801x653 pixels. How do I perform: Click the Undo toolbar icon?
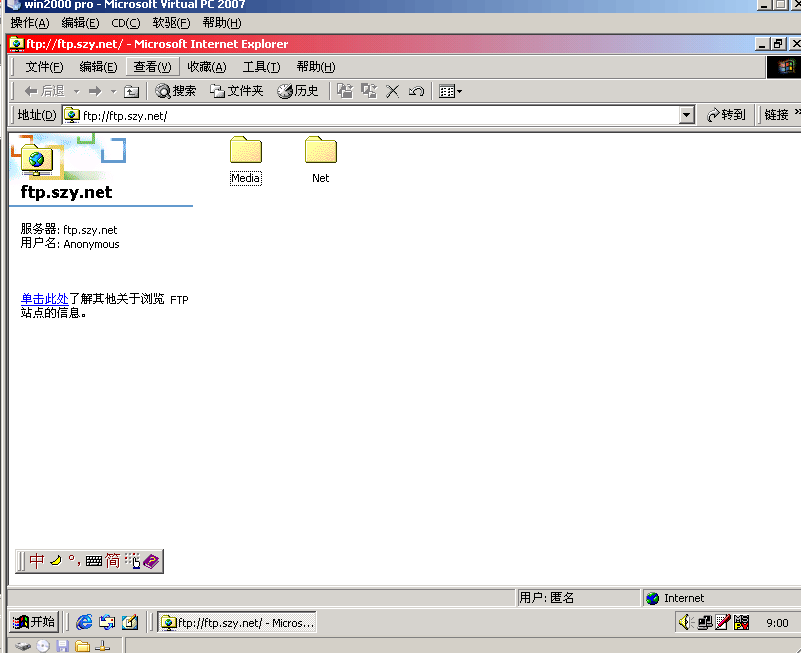tap(416, 91)
